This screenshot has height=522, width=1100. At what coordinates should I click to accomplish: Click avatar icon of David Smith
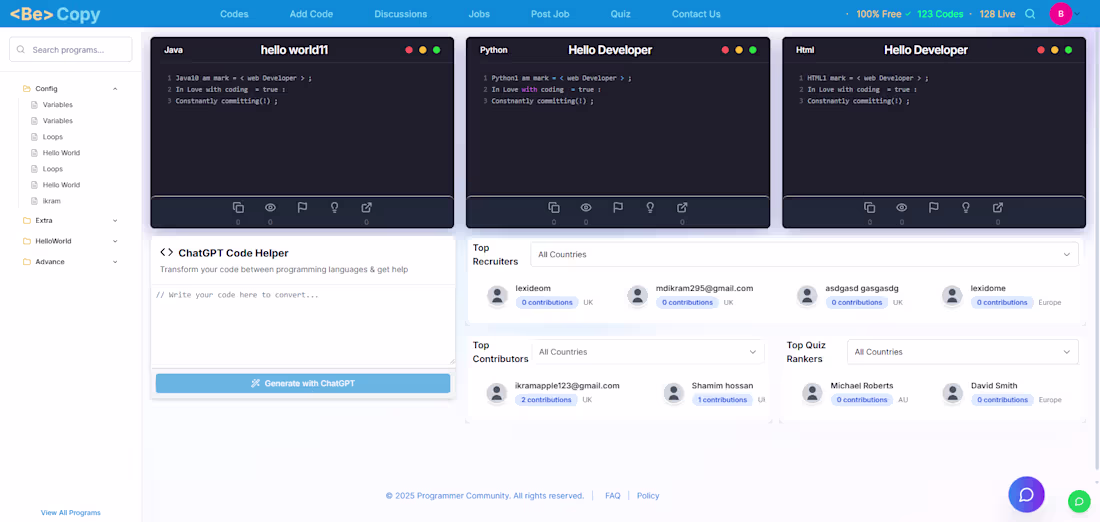coord(952,393)
